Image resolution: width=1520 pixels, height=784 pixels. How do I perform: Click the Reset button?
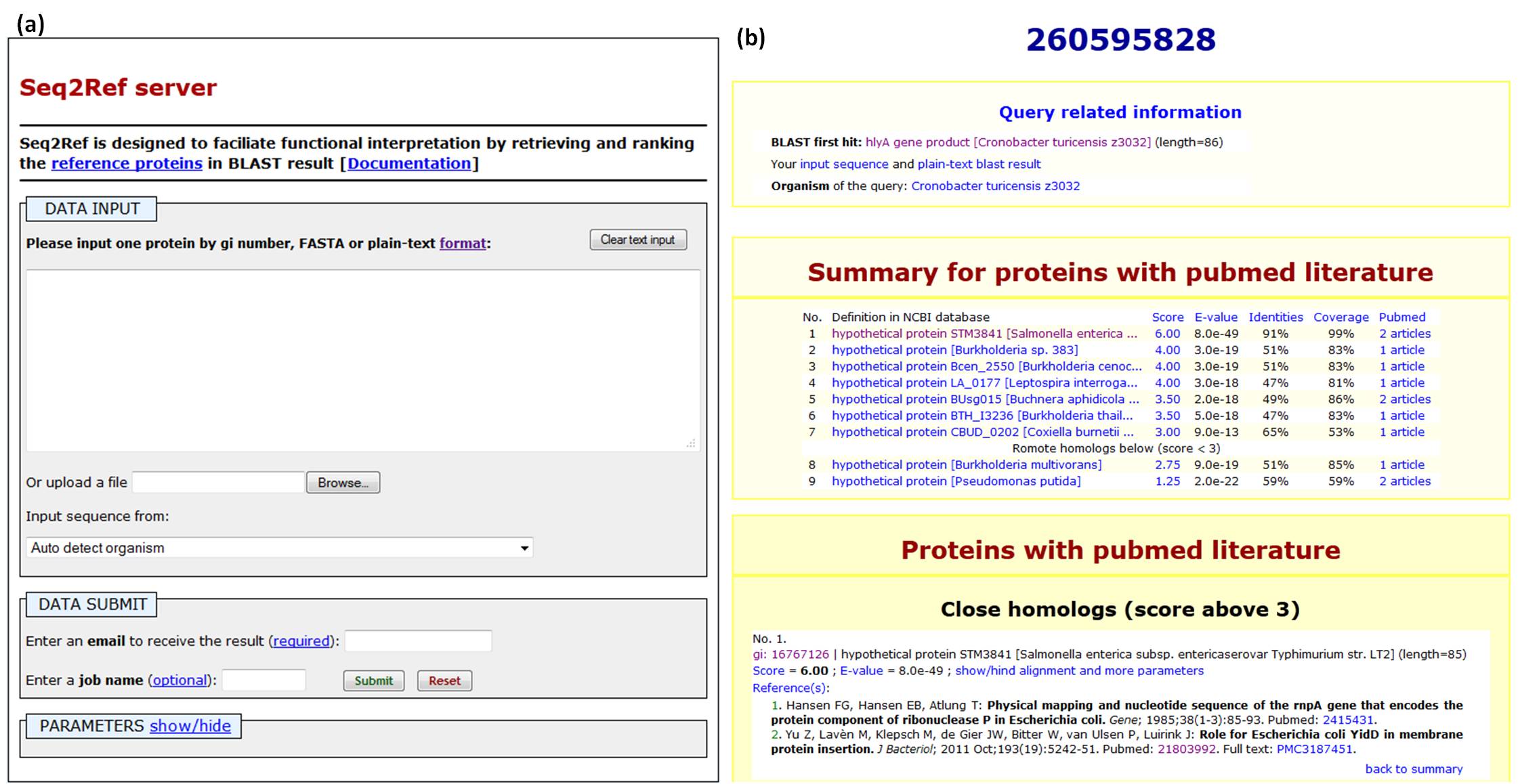click(x=444, y=680)
